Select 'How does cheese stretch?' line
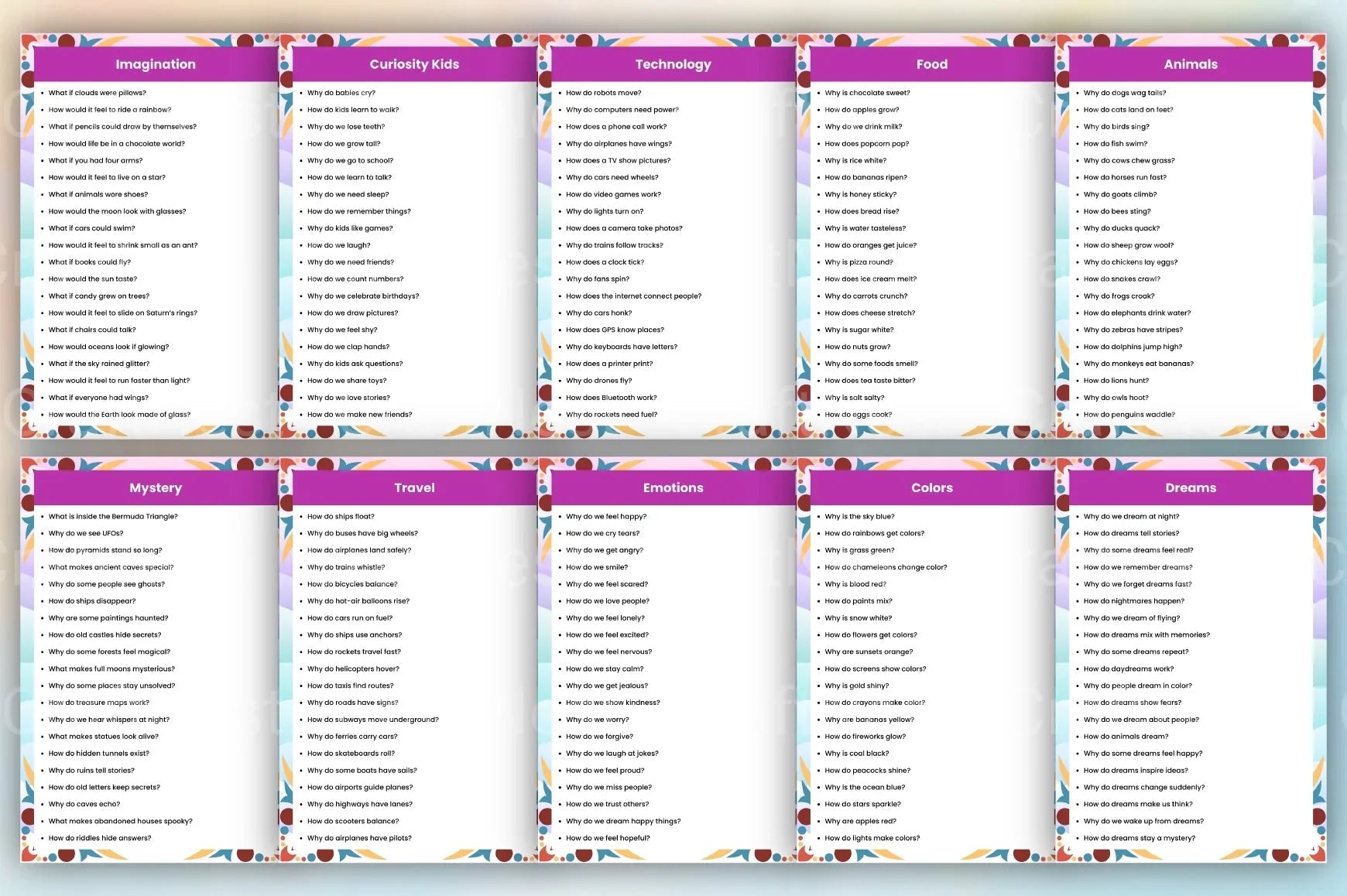 point(869,313)
